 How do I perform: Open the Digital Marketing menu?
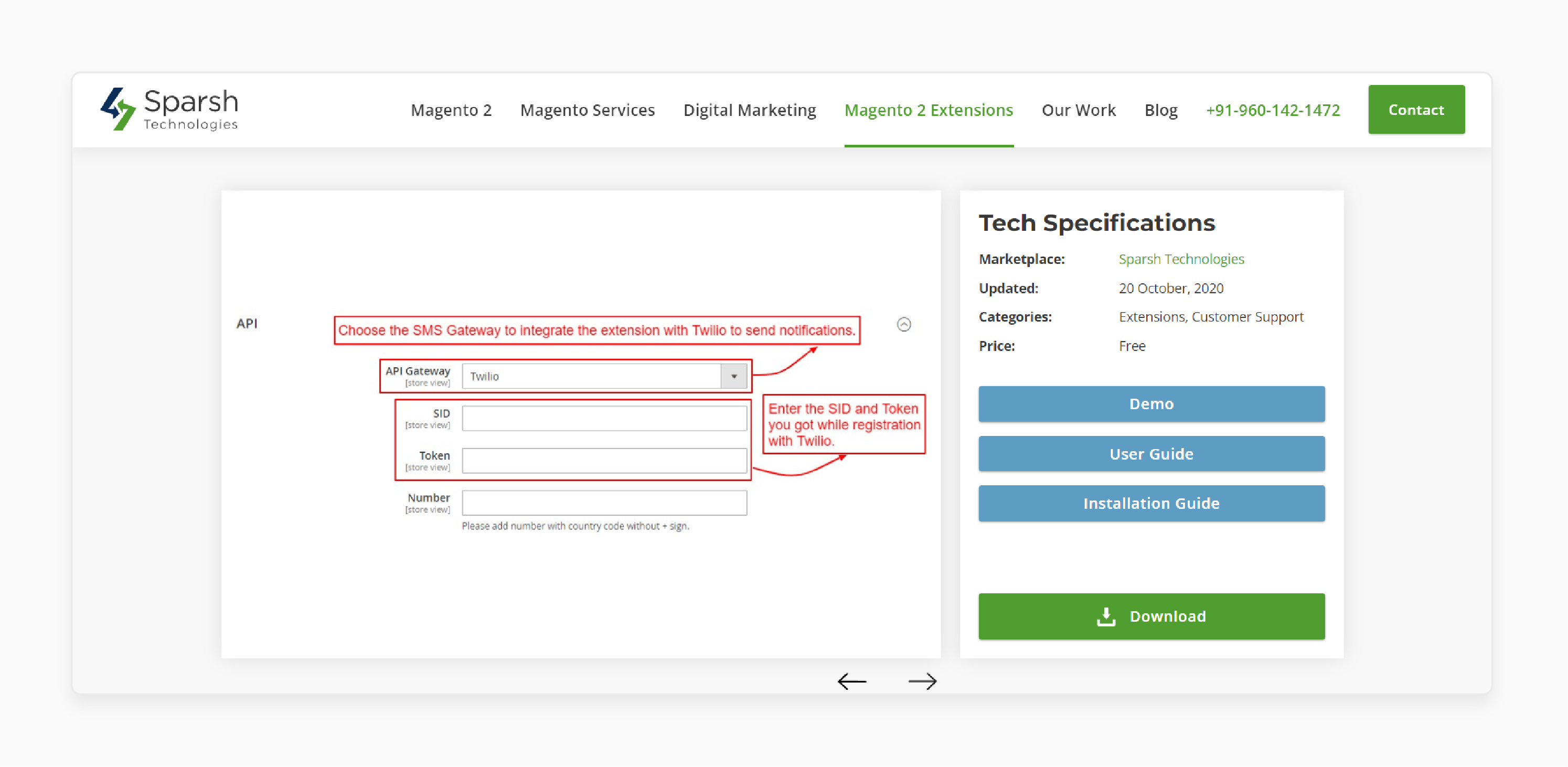coord(749,110)
